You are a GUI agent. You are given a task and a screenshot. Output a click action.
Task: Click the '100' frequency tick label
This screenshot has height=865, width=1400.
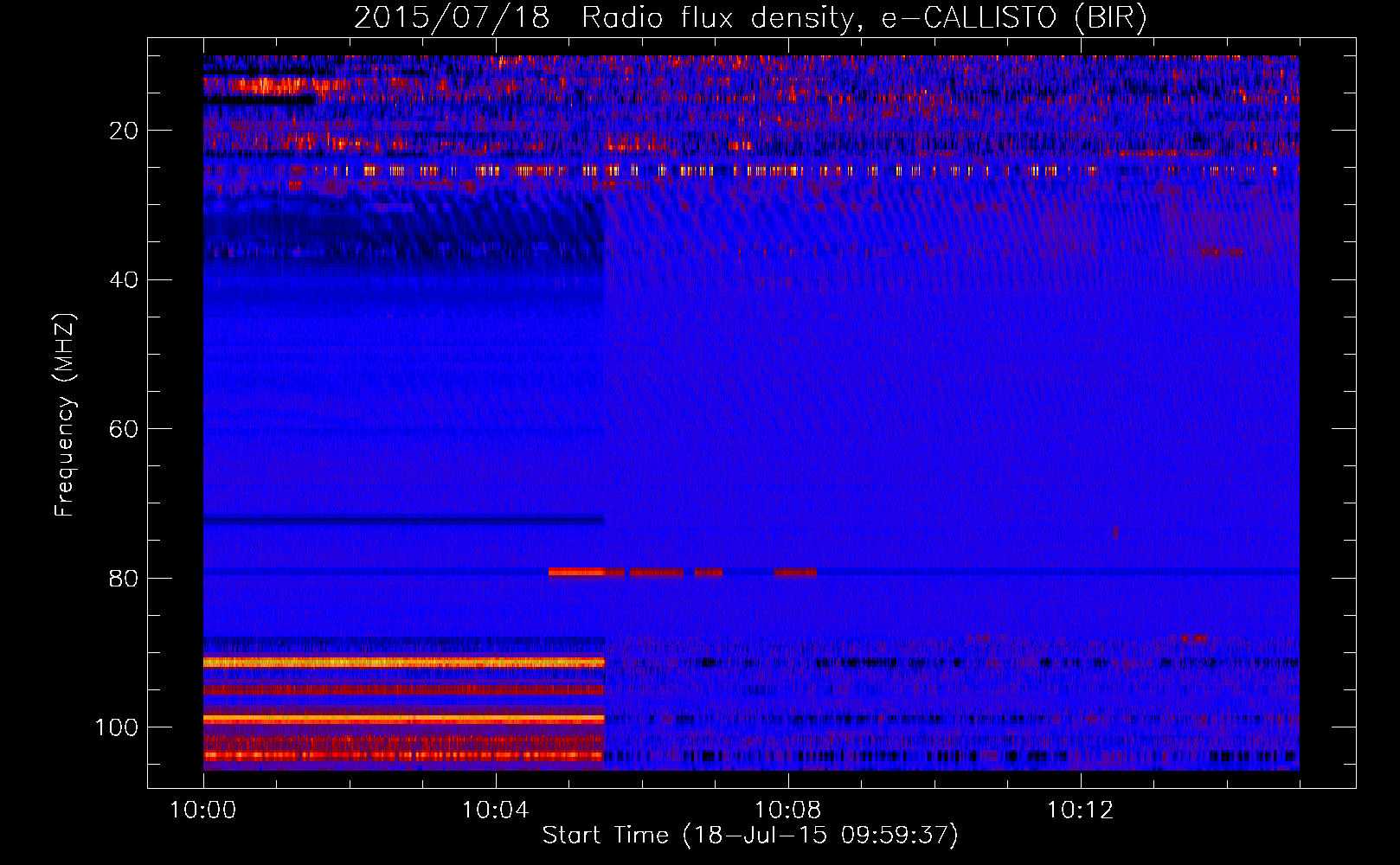tap(117, 727)
